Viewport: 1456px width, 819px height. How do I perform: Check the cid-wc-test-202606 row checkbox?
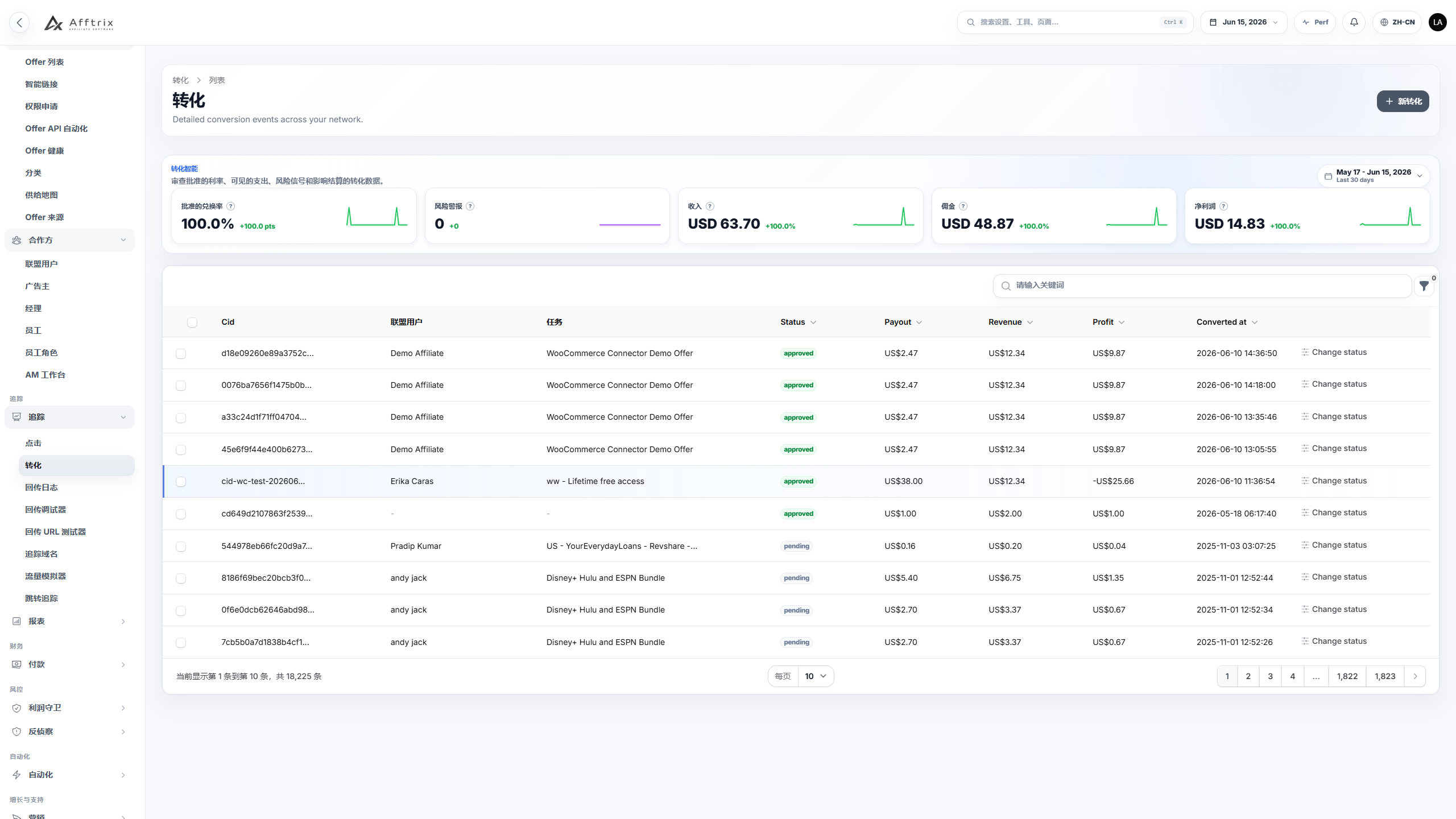(181, 482)
